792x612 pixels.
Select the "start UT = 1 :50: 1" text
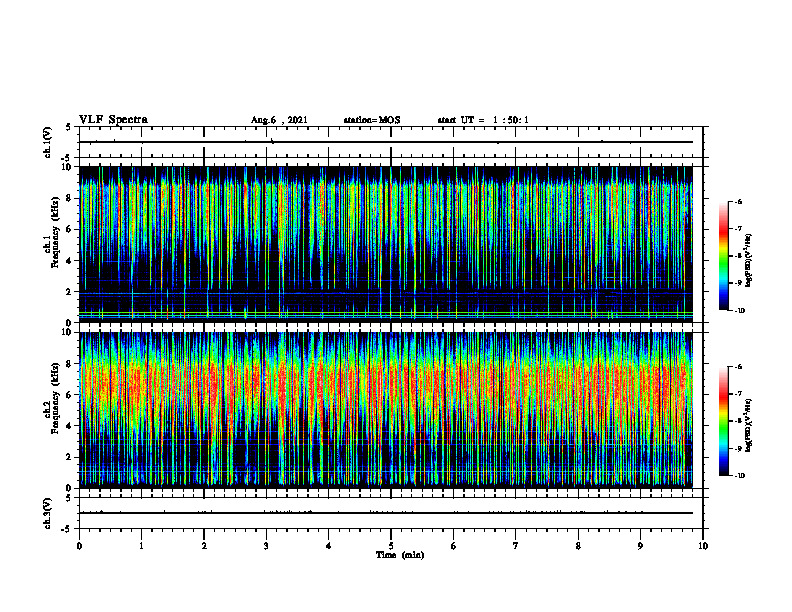pyautogui.click(x=483, y=120)
